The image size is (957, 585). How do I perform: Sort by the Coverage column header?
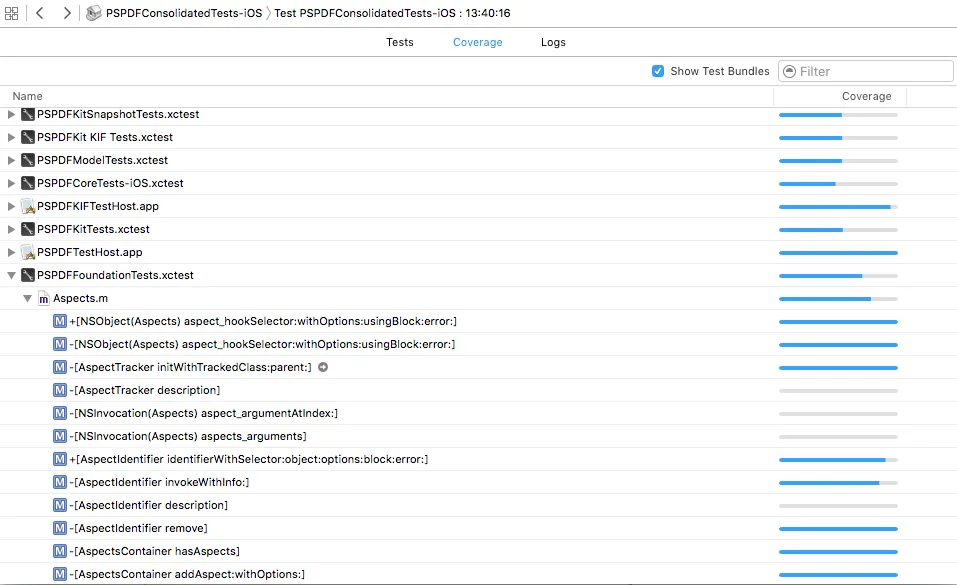(866, 96)
